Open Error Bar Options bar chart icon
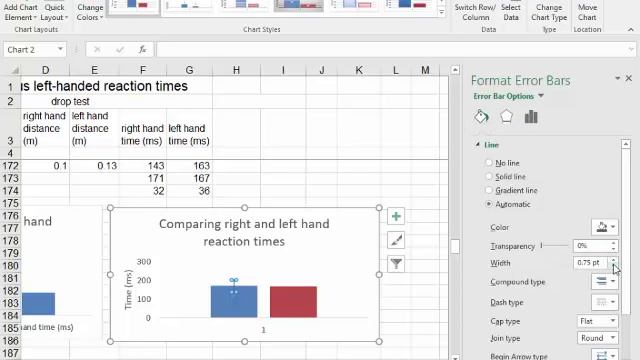This screenshot has width=640, height=360. pos(531,117)
